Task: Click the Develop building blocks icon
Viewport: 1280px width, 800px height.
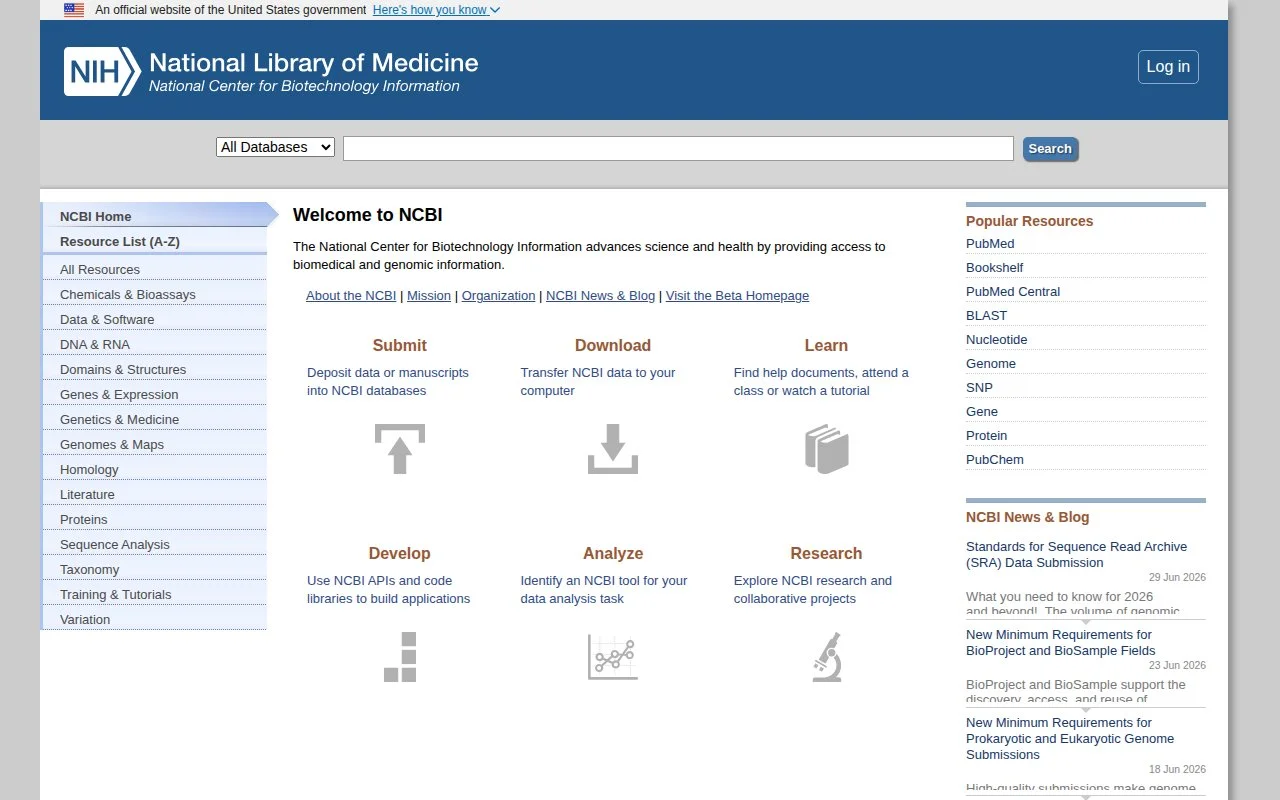Action: (x=400, y=657)
